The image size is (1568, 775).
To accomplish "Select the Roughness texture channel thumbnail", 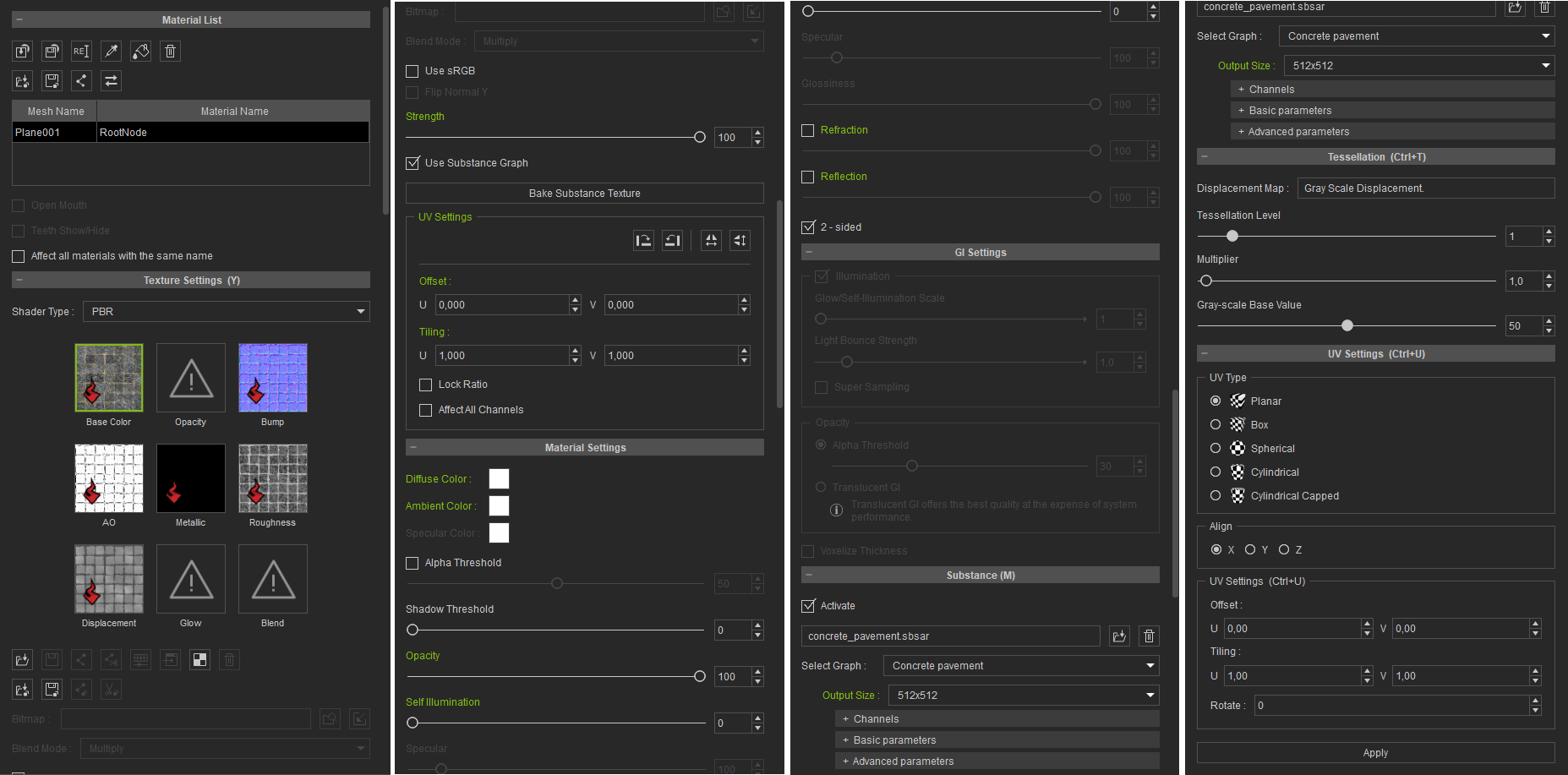I will pos(272,478).
